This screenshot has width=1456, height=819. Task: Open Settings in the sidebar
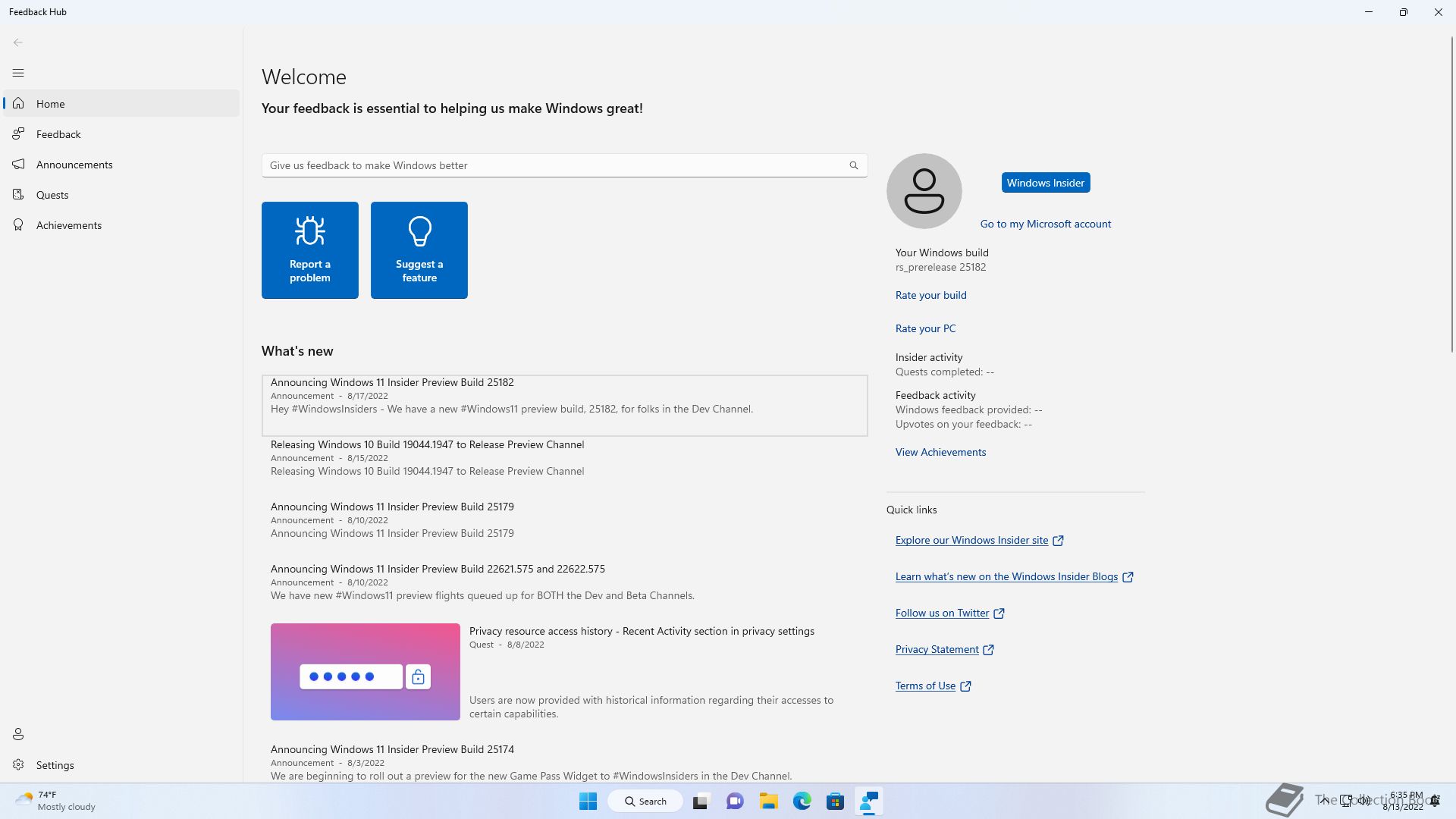pyautogui.click(x=121, y=765)
